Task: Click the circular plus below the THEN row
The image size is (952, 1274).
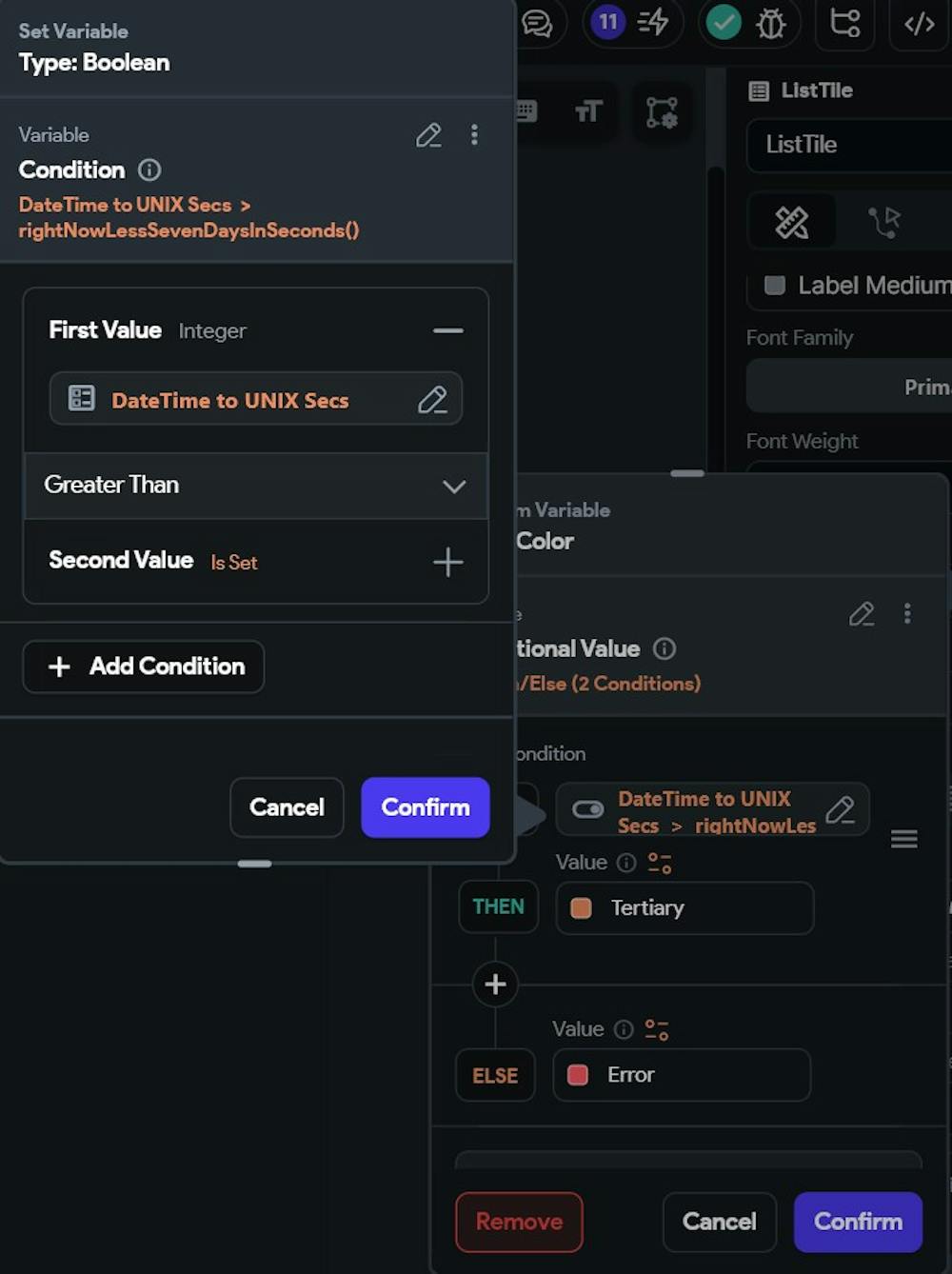Action: pos(495,984)
